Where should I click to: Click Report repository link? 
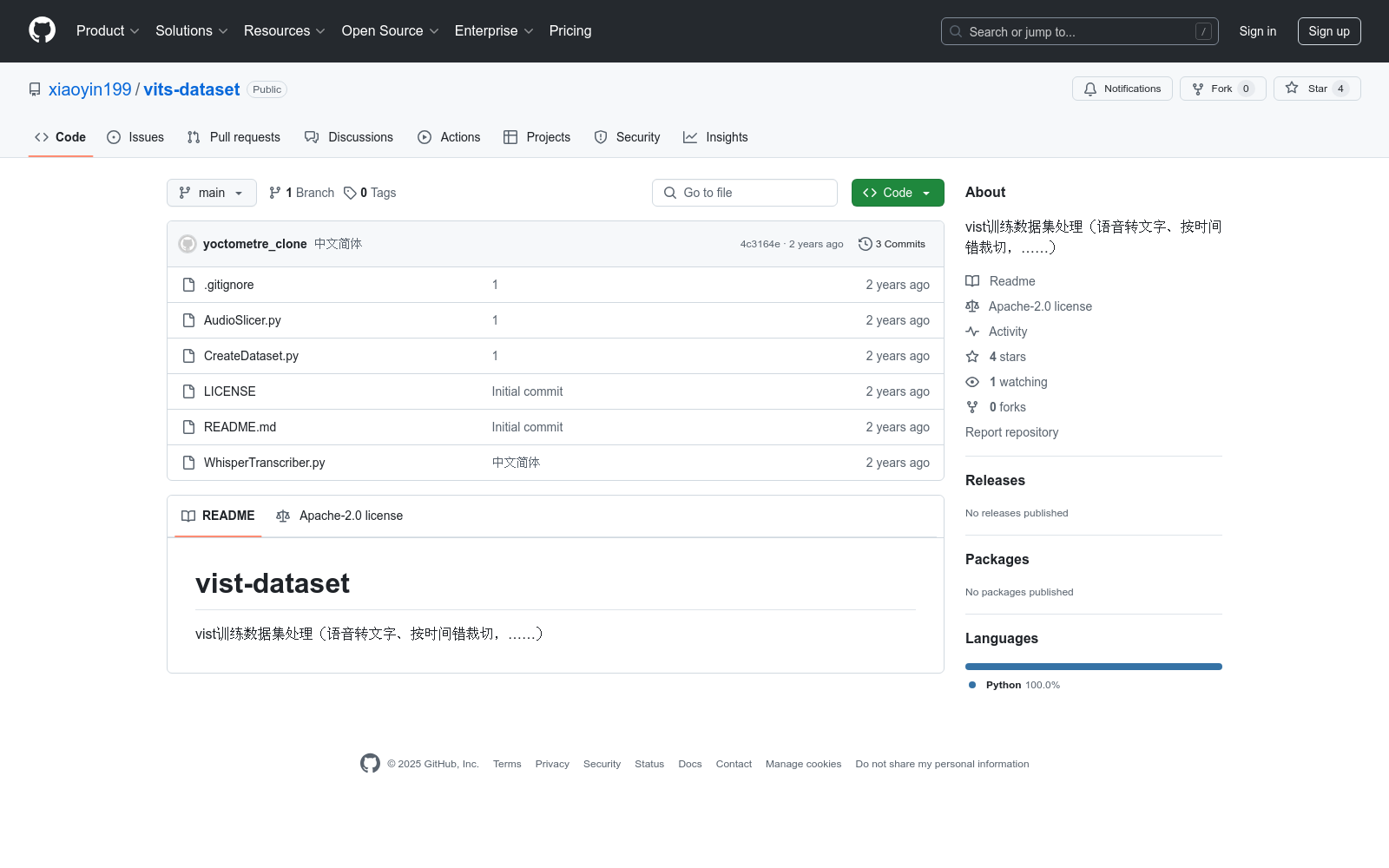pyautogui.click(x=1012, y=432)
